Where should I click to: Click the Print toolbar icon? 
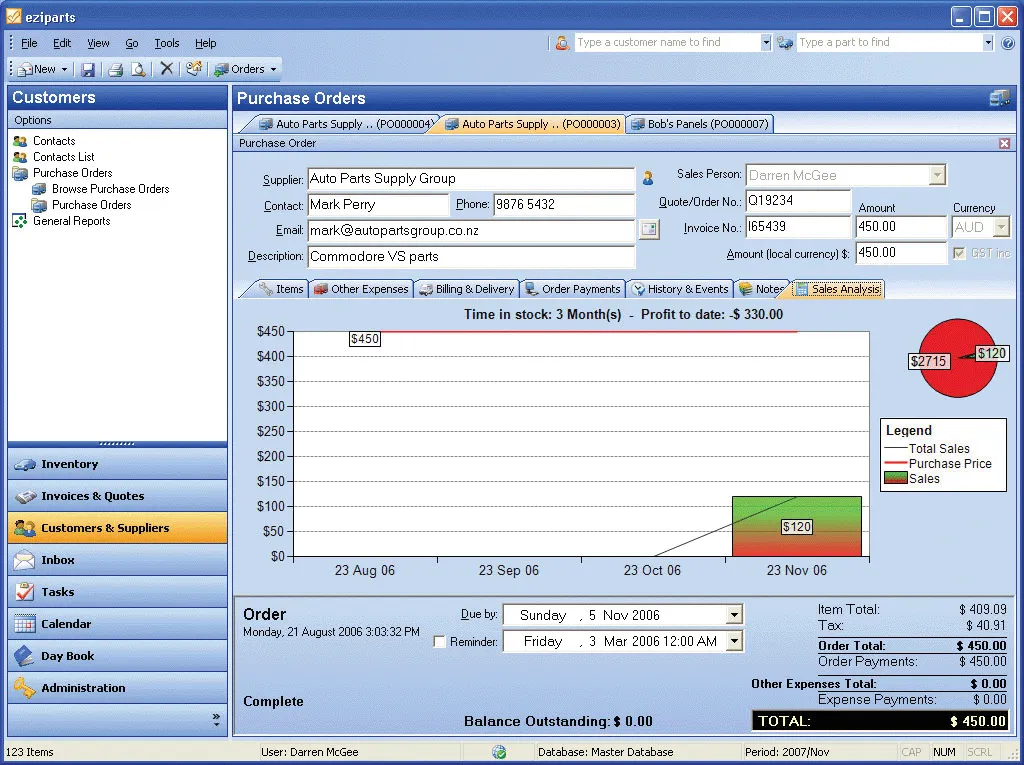click(x=116, y=69)
